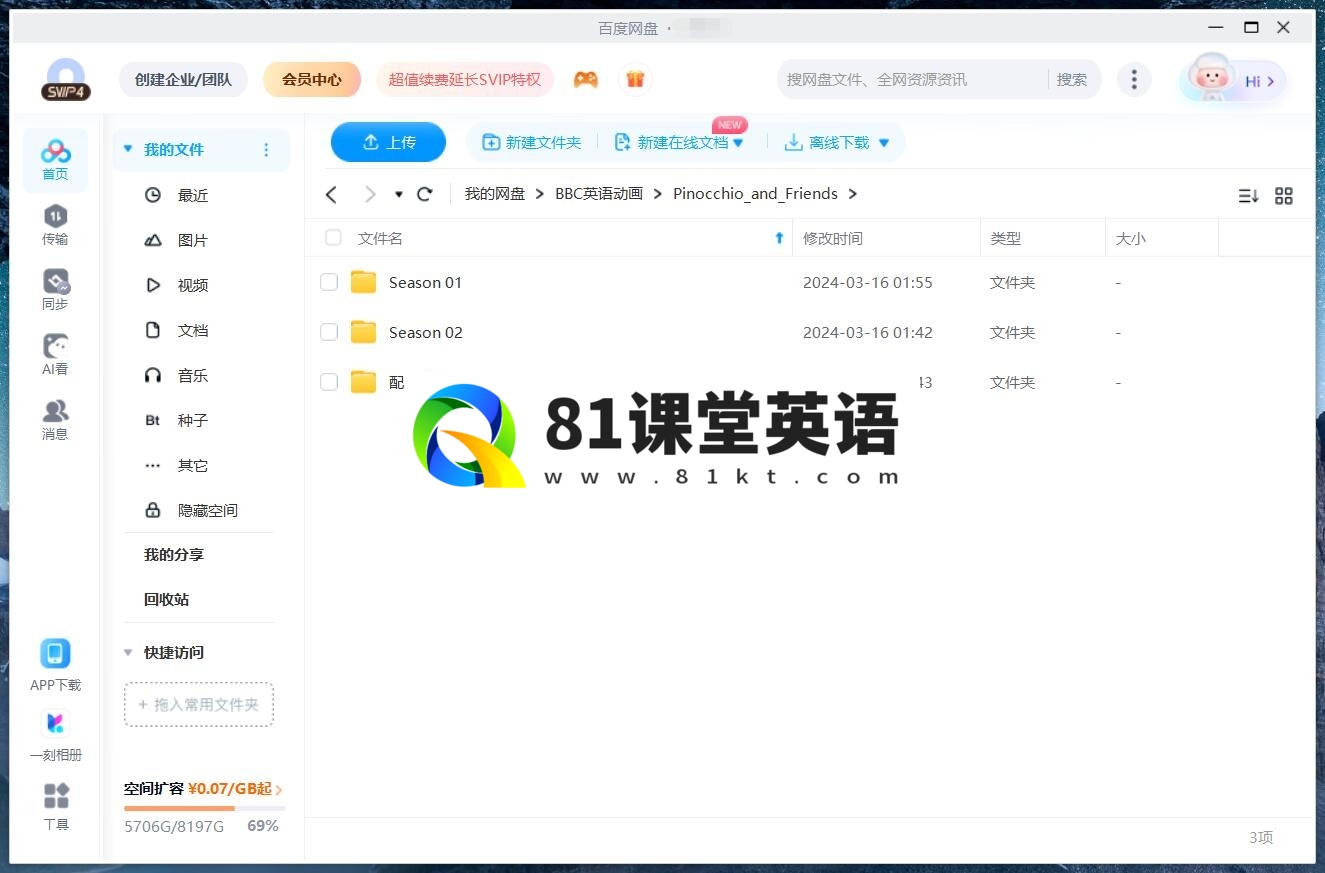Expand the chevron after Pinocchio_and_Friends
This screenshot has height=873, width=1325.
tap(852, 194)
